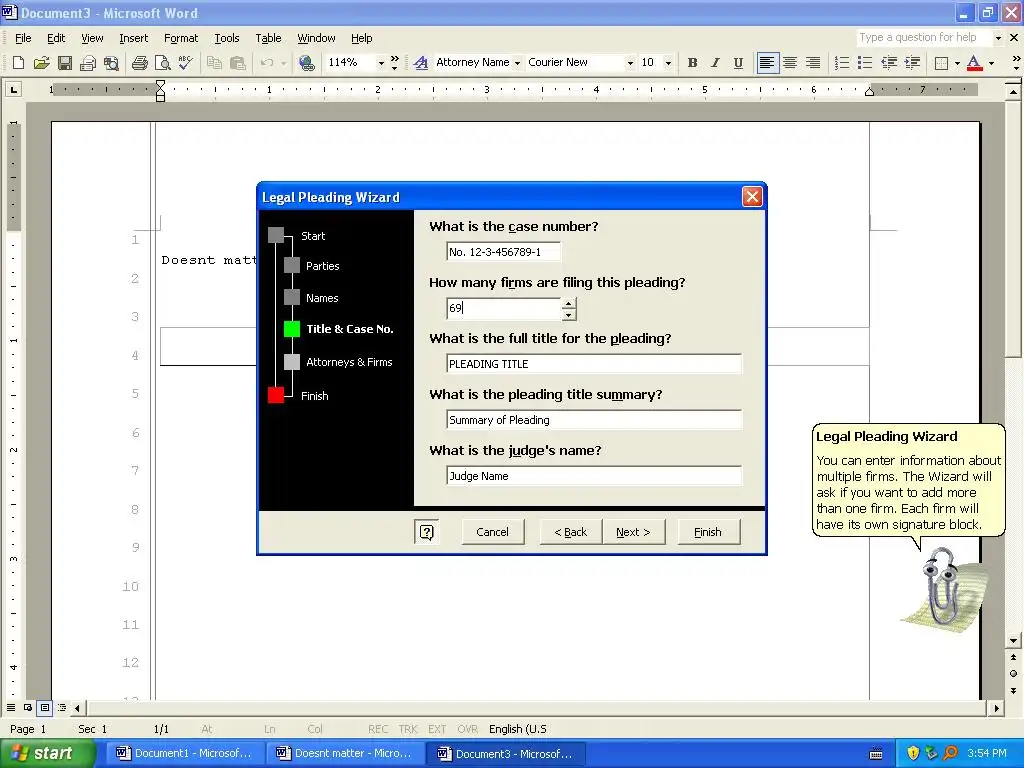Viewport: 1024px width, 768px height.
Task: Toggle Center paragraph alignment
Action: tap(790, 63)
